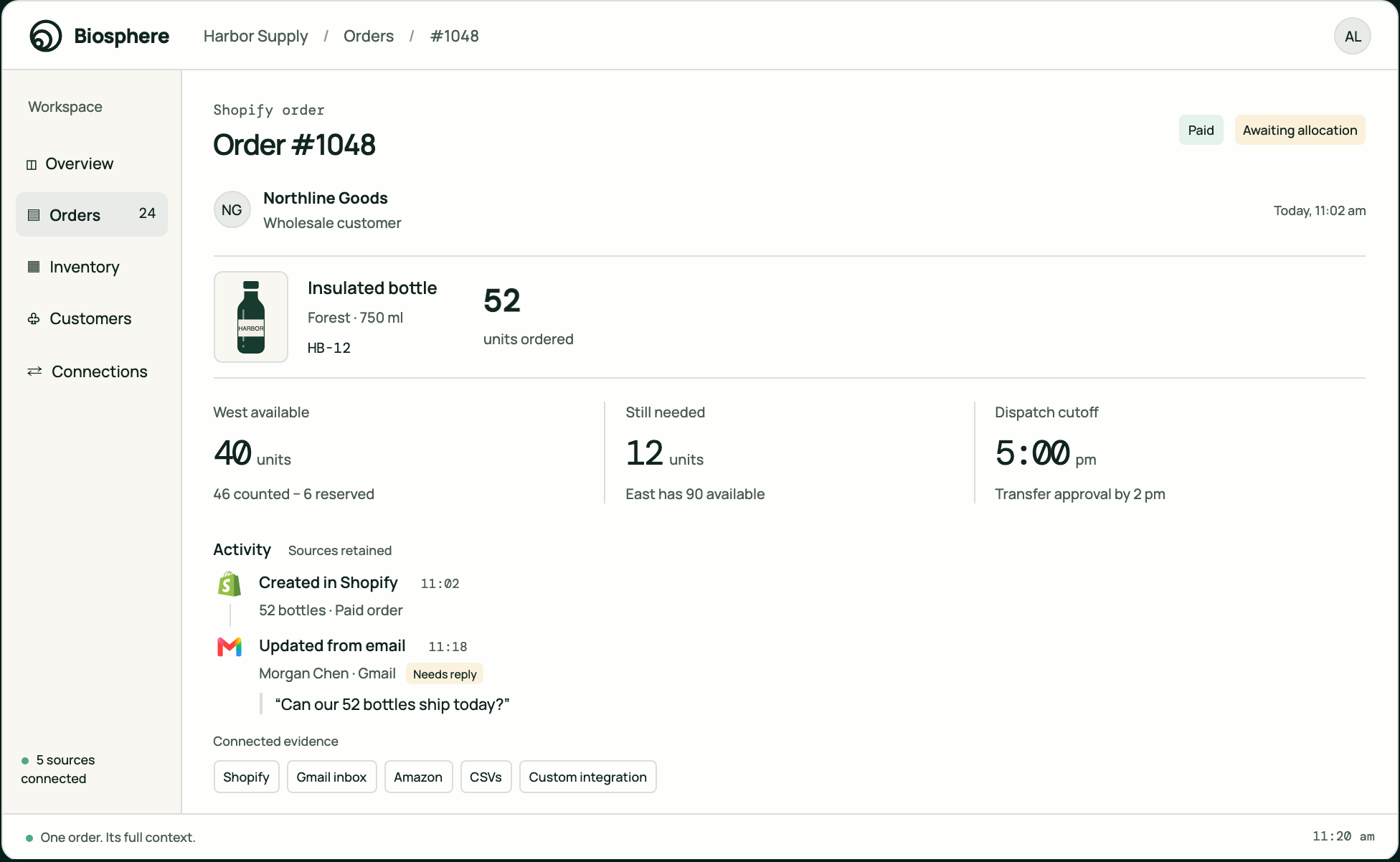Viewport: 1400px width, 862px height.
Task: Click the Gmail inbox evidence chip
Action: tap(332, 777)
